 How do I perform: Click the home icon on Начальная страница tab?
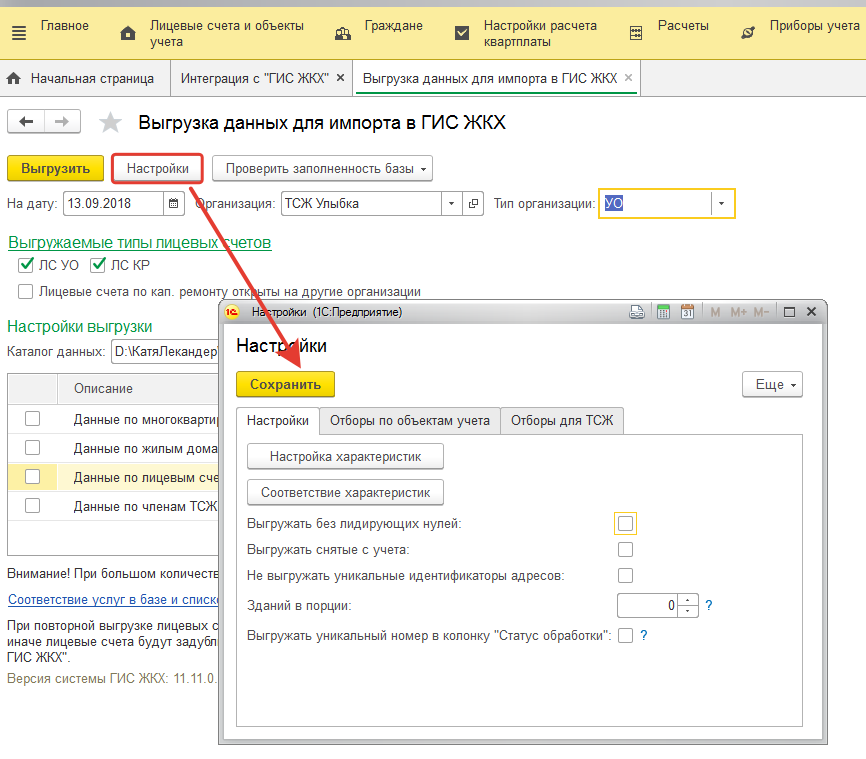(x=14, y=78)
